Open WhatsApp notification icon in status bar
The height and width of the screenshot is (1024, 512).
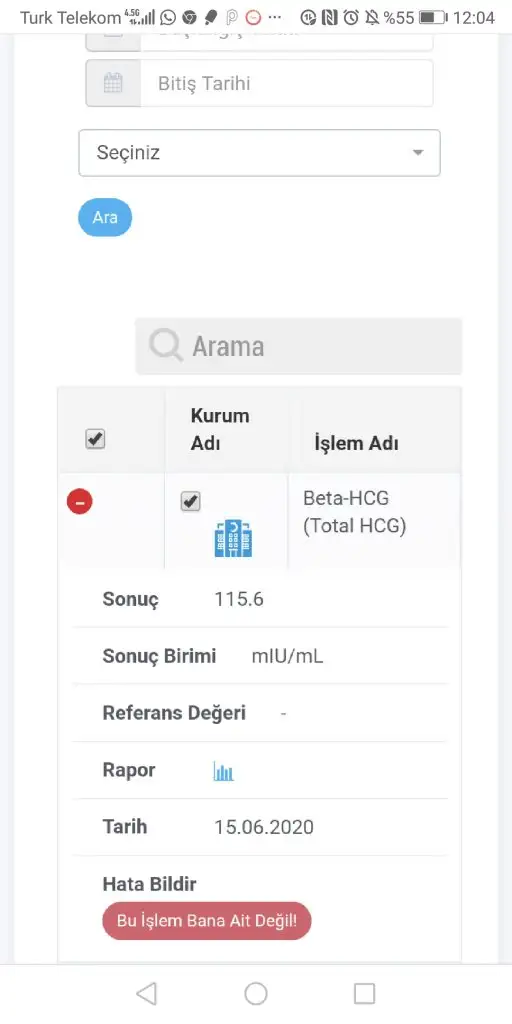click(x=168, y=18)
